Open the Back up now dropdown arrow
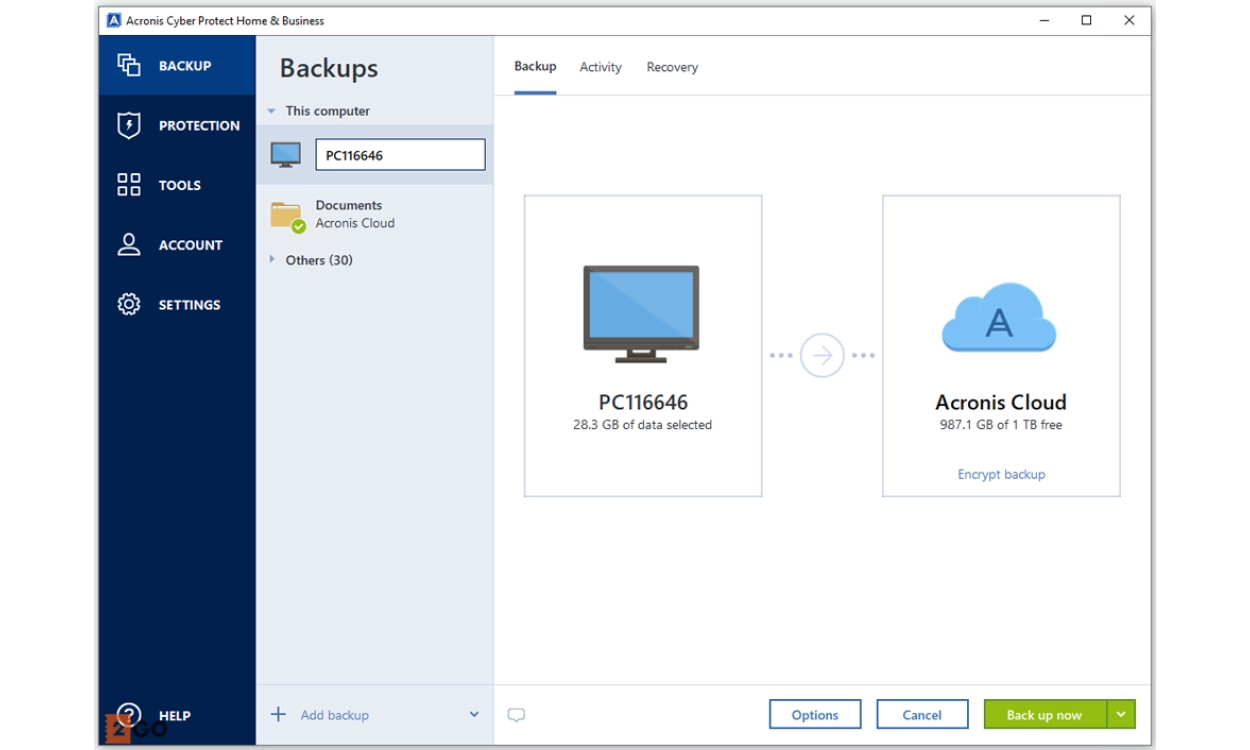 tap(1121, 714)
